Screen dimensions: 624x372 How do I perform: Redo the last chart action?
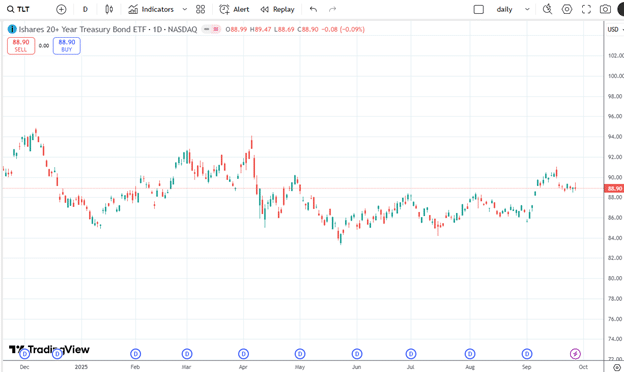point(332,9)
